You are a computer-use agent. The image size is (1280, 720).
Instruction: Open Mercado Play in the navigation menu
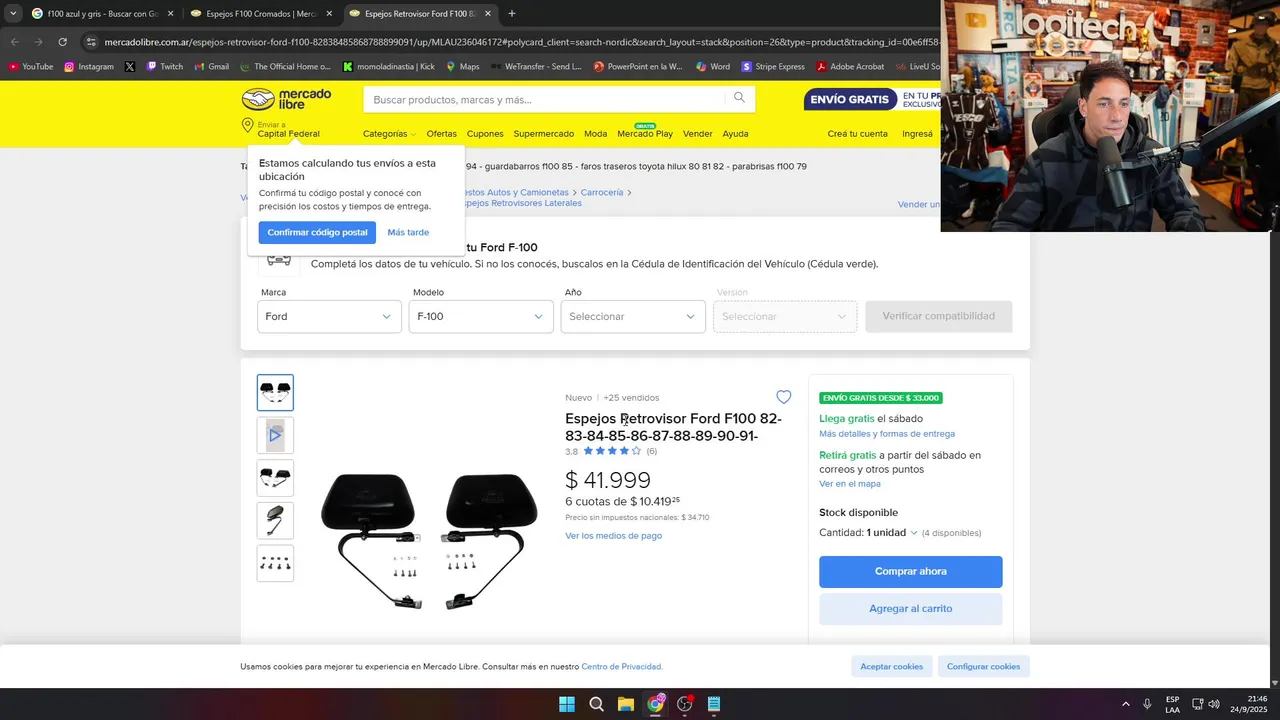(645, 134)
